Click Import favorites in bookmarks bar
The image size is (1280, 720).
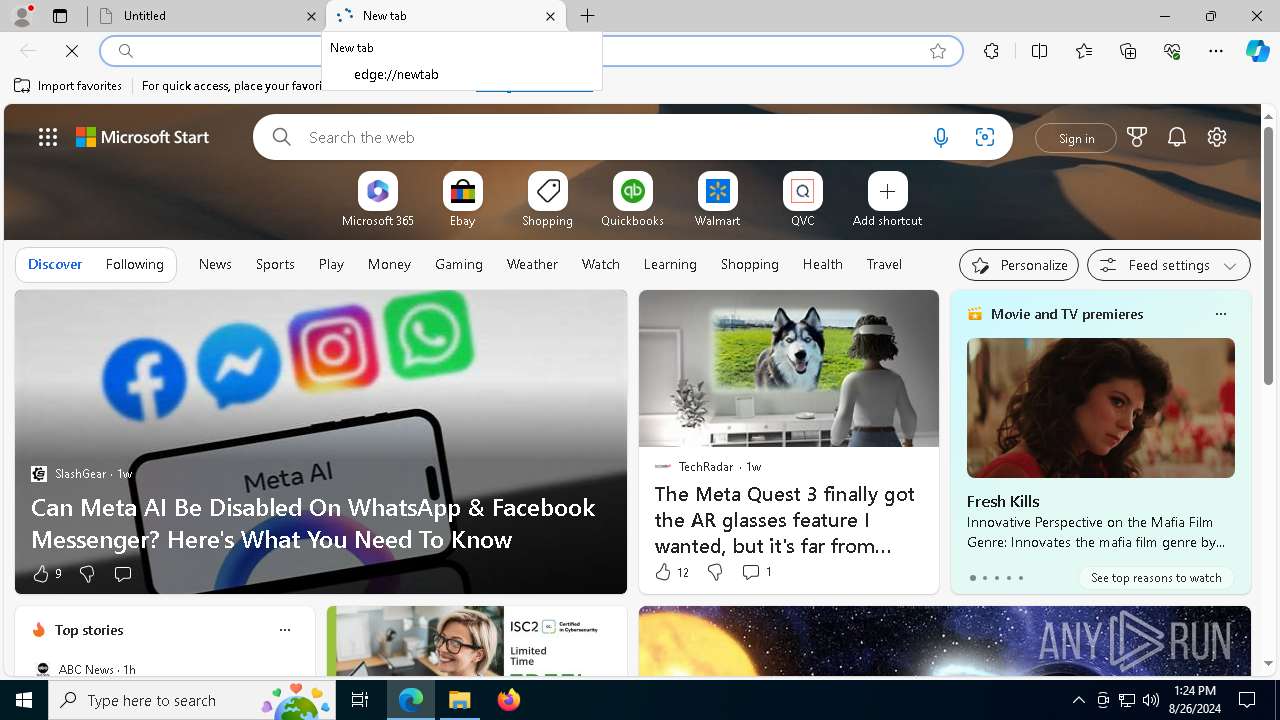tap(68, 86)
